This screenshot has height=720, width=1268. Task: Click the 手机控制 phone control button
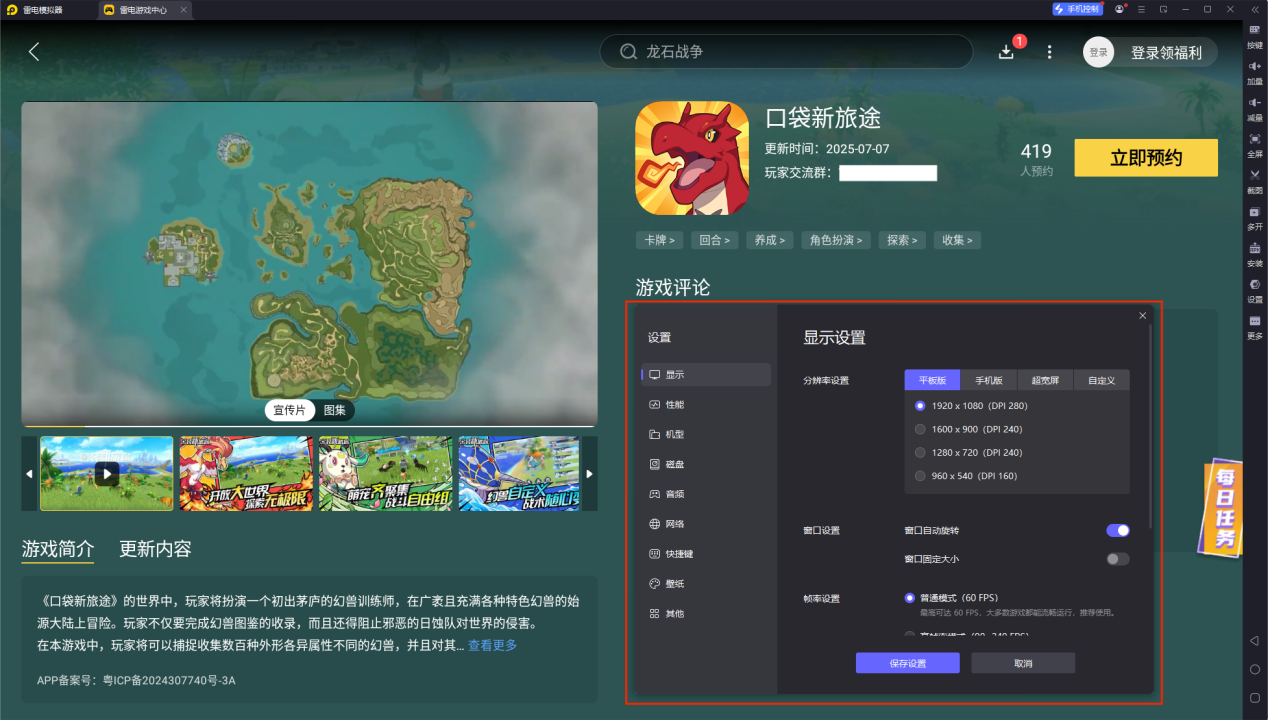point(1077,9)
